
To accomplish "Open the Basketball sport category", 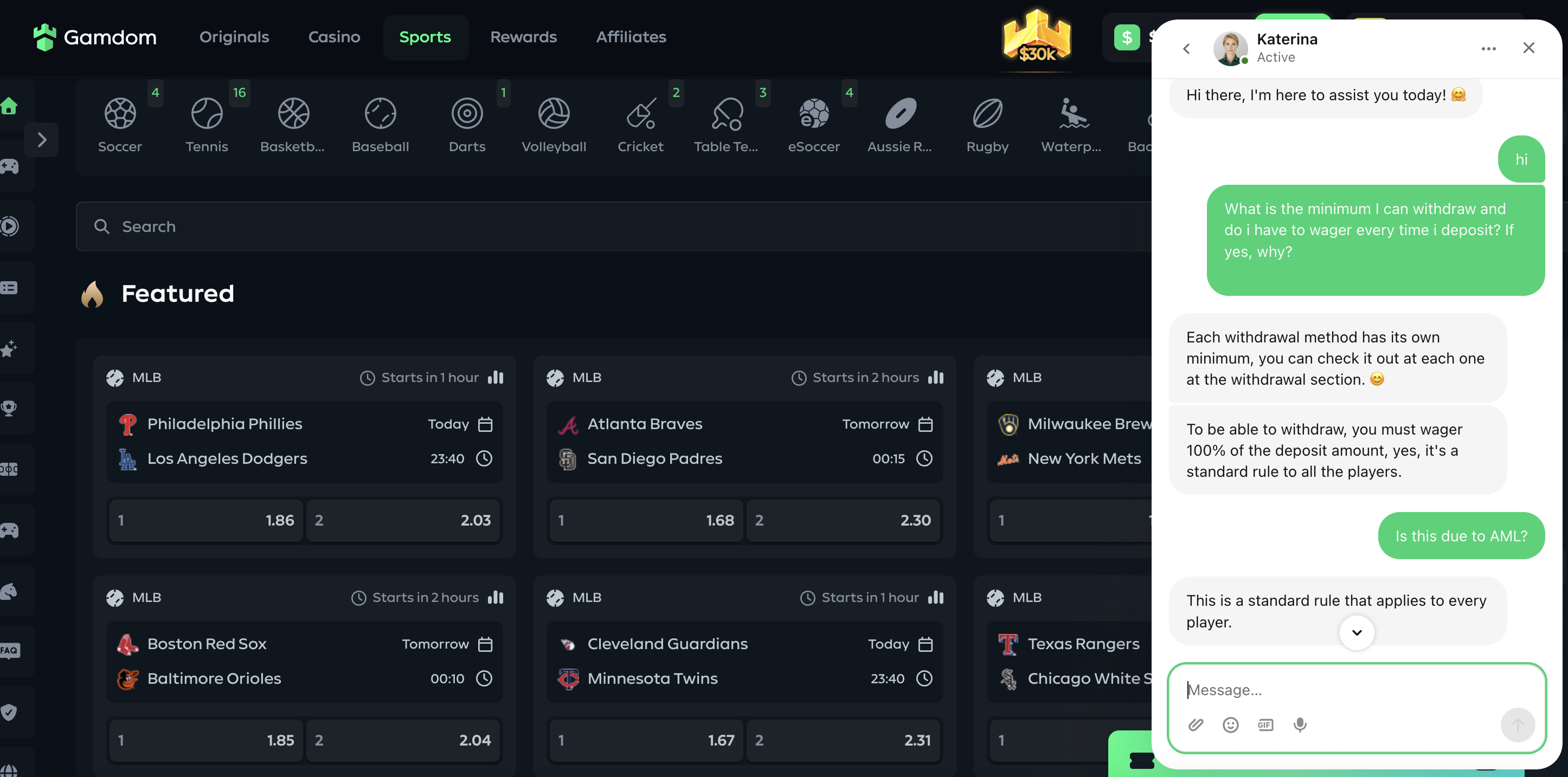I will coord(293,126).
